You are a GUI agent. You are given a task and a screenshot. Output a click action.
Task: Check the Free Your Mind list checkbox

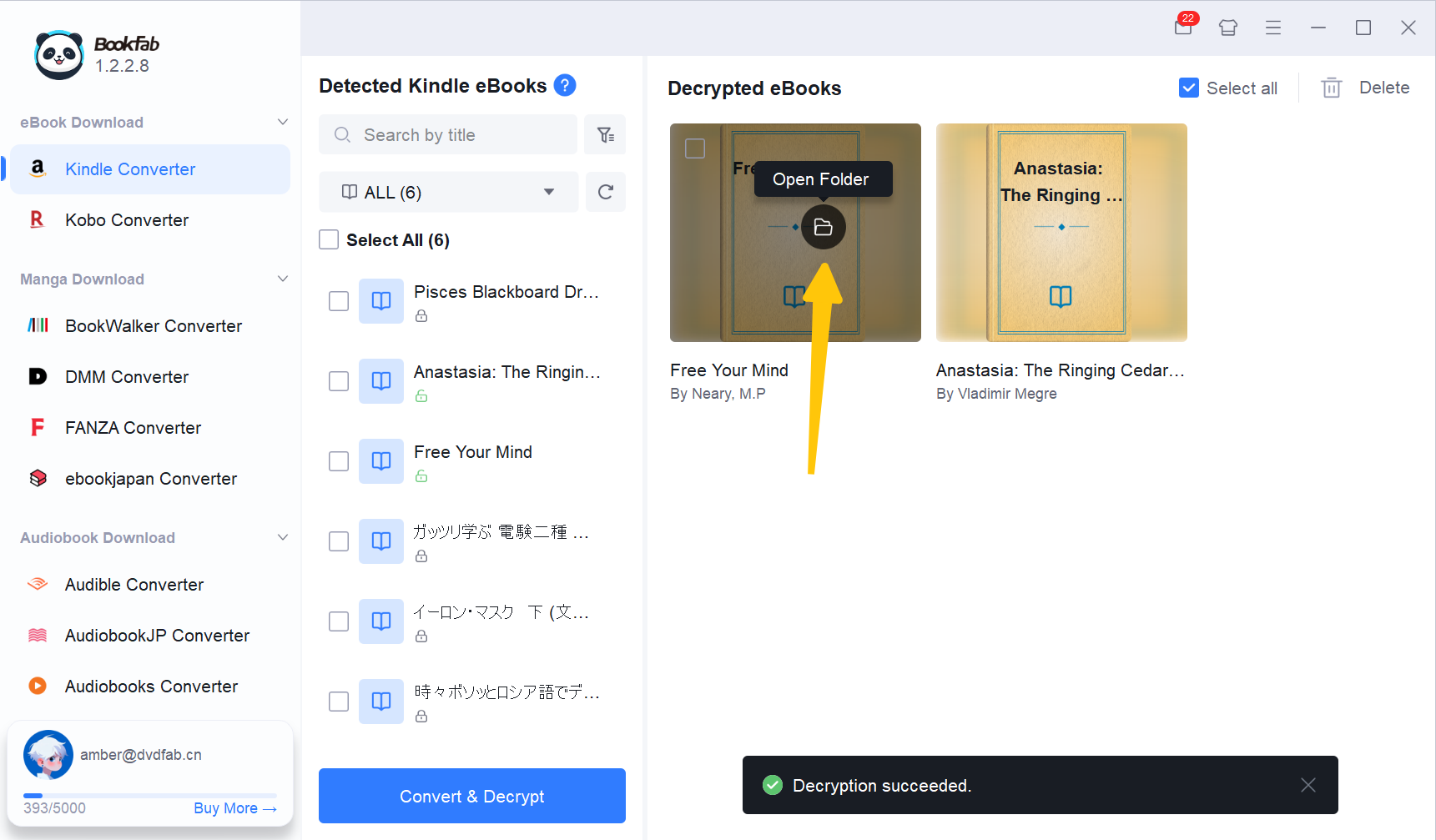coord(339,461)
